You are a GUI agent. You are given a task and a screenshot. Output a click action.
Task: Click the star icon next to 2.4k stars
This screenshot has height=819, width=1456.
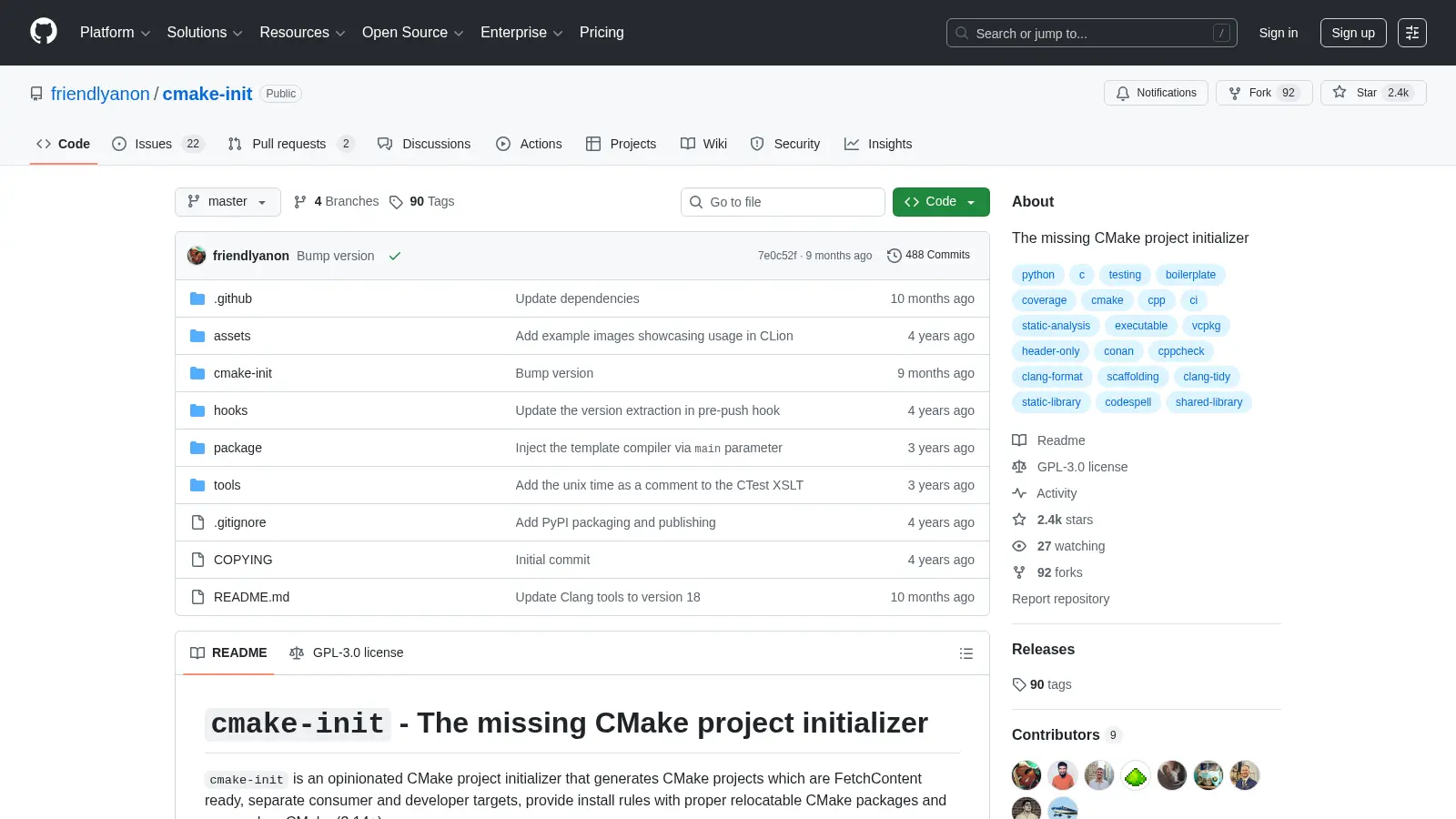pos(1019,520)
